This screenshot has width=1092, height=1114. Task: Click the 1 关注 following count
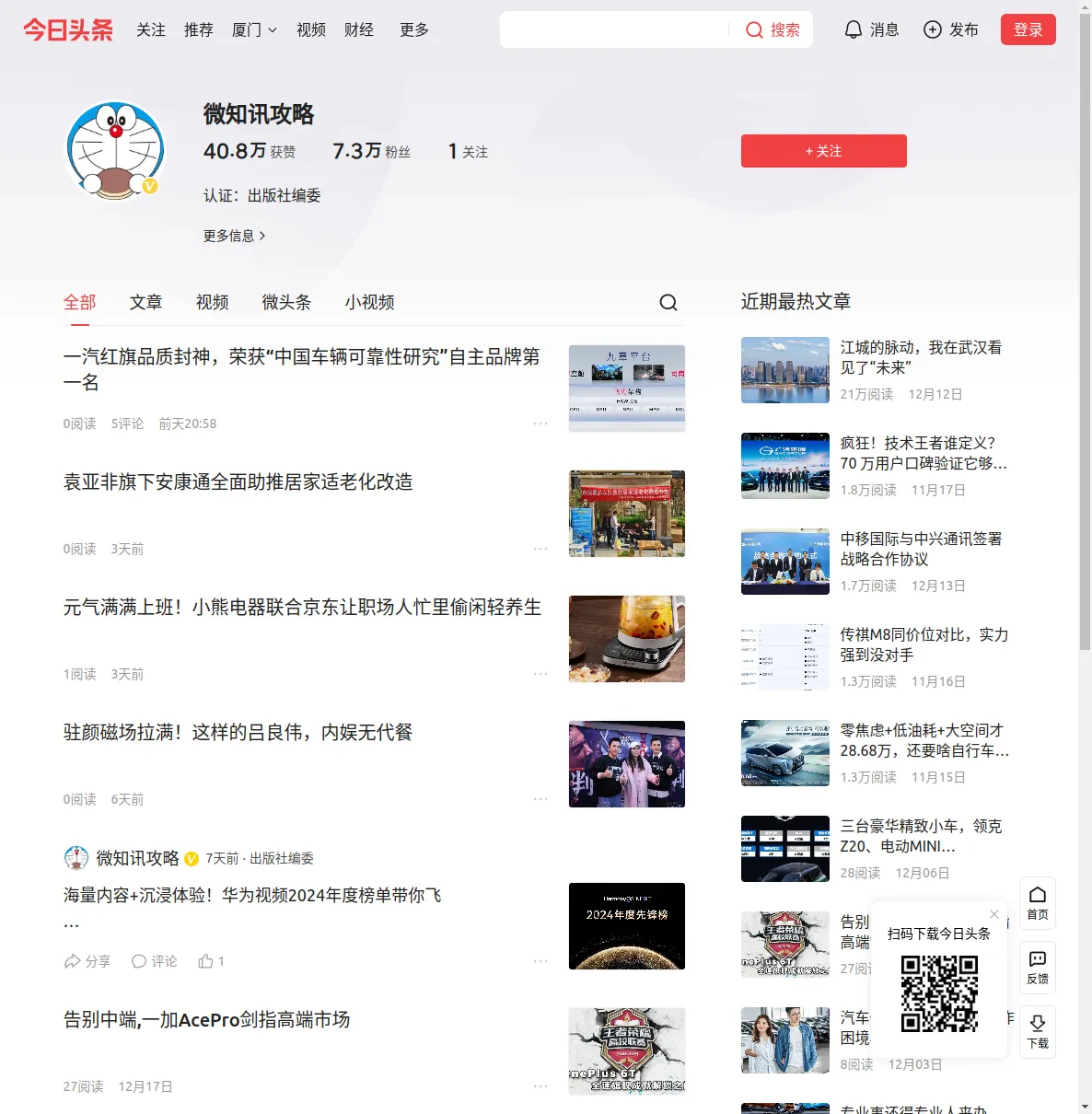click(x=468, y=151)
